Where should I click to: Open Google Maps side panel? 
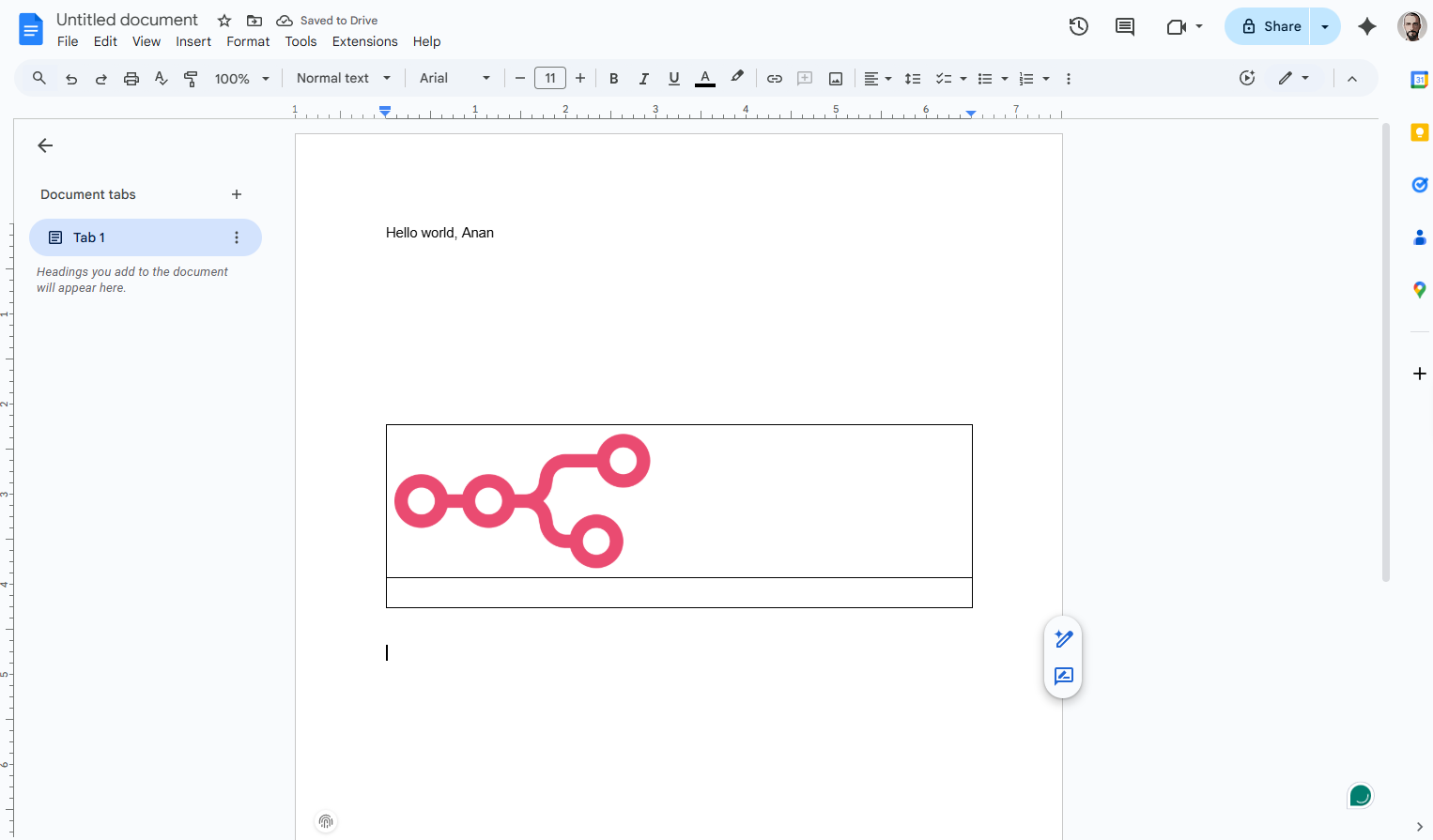[x=1420, y=290]
